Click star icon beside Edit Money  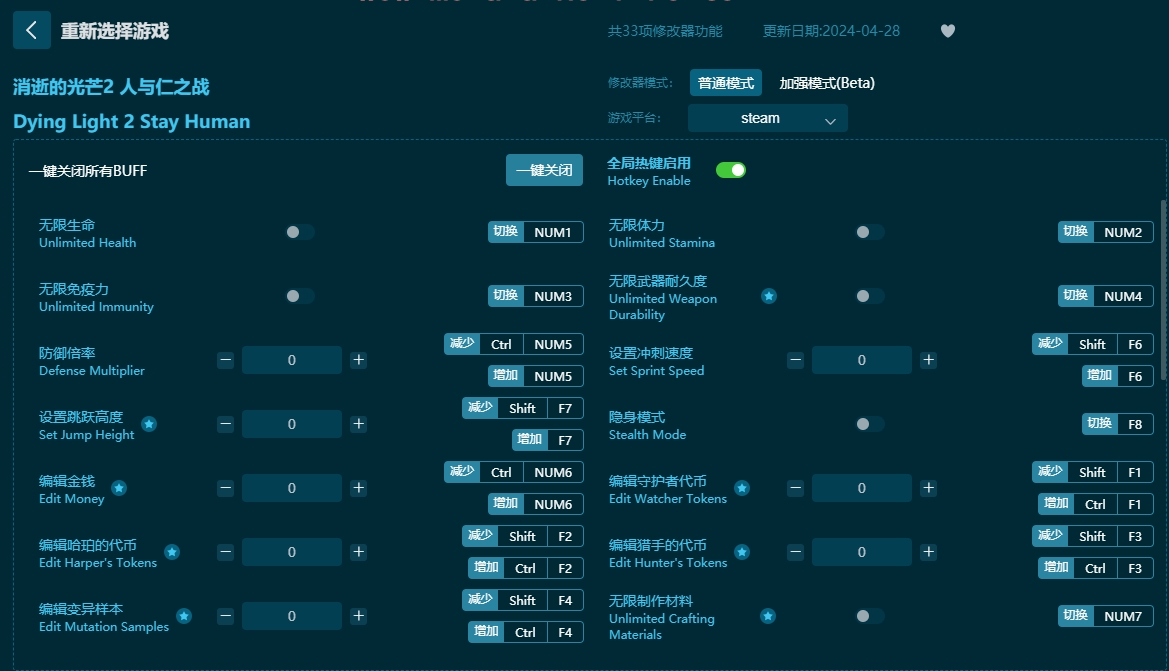click(x=119, y=488)
